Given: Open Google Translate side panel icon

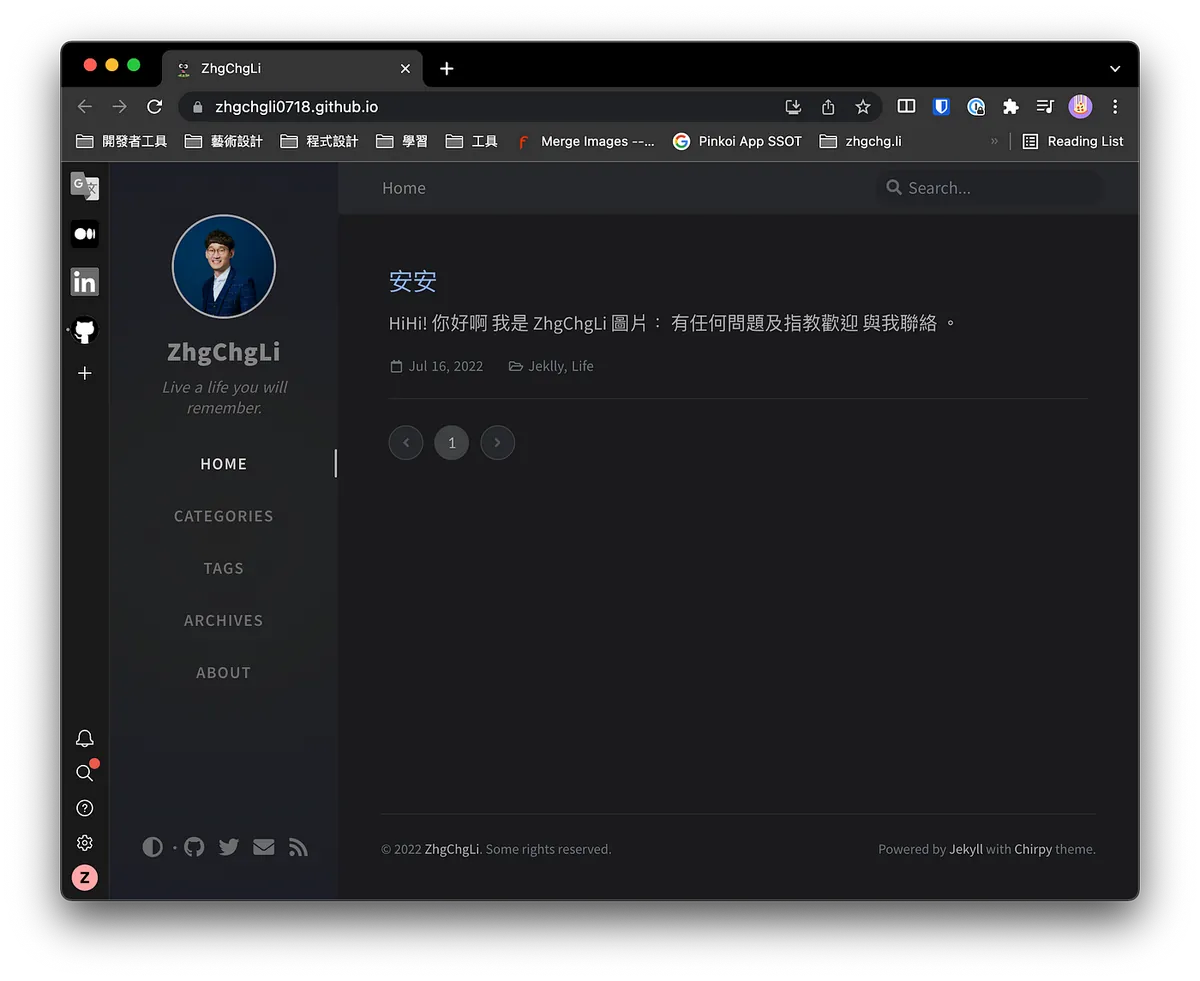Looking at the screenshot, I should pos(85,186).
